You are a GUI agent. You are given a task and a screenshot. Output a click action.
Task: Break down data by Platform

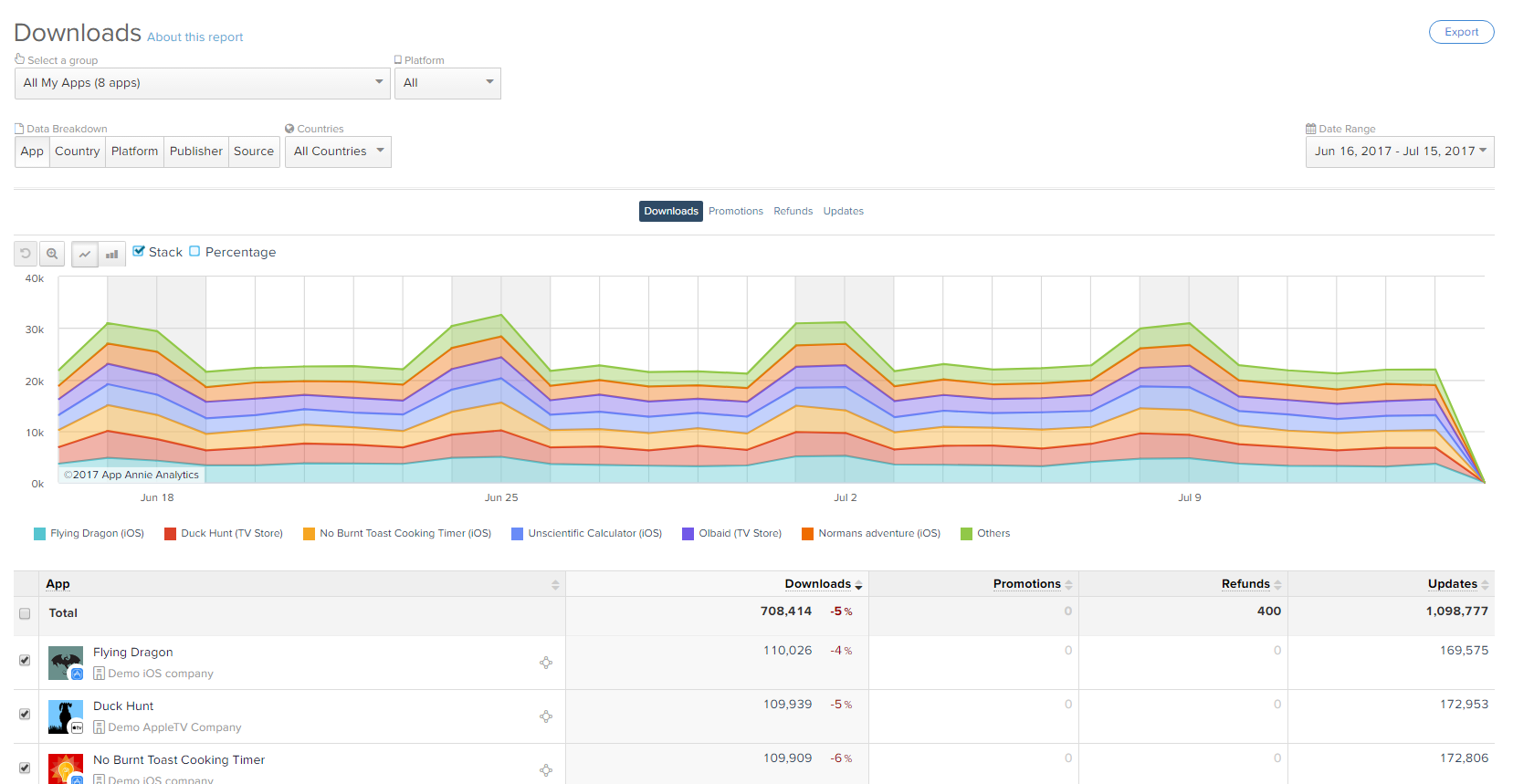(135, 152)
